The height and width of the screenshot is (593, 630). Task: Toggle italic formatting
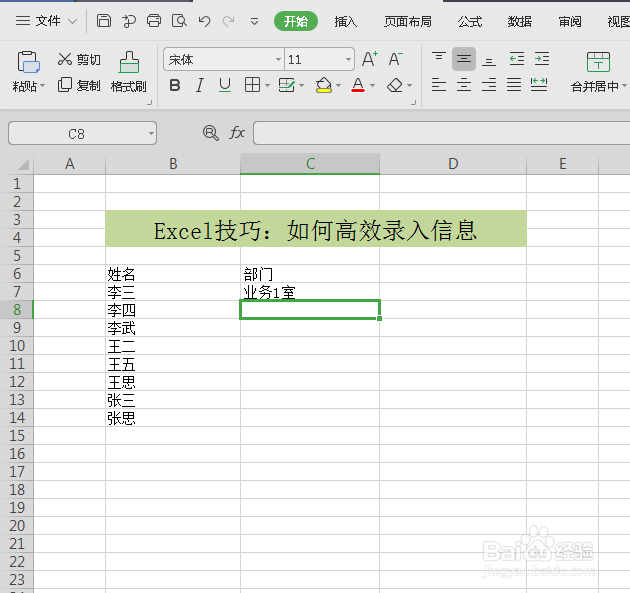[x=200, y=85]
